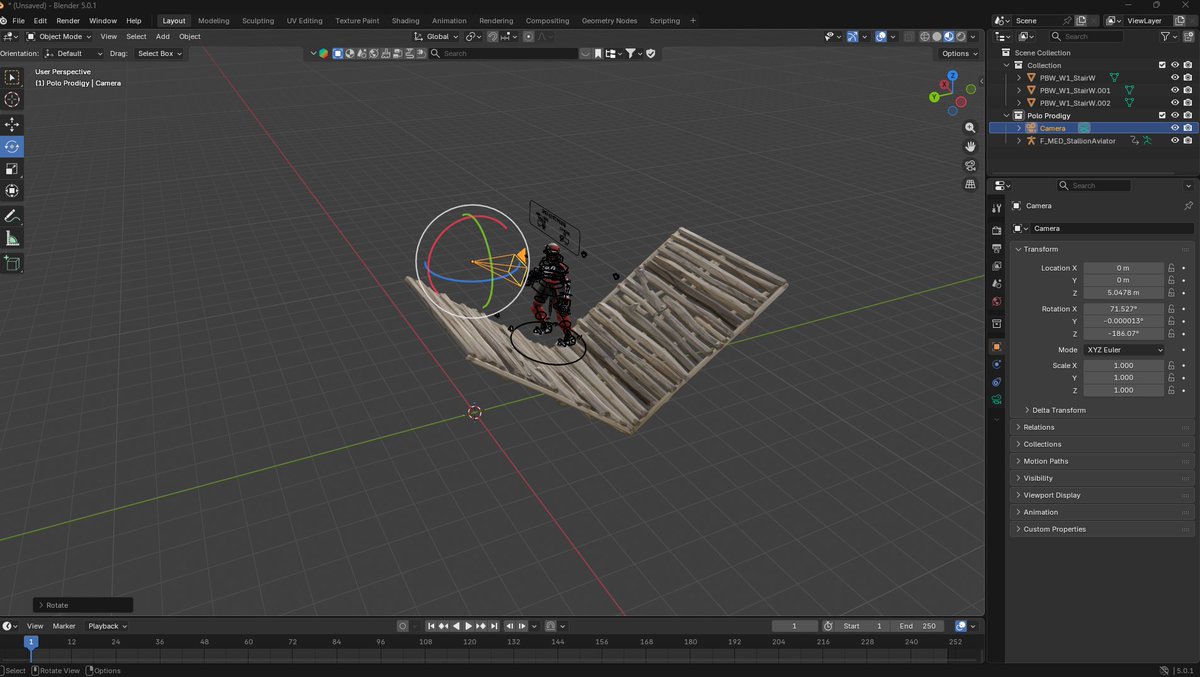Collapse the Transform panel
Image resolution: width=1200 pixels, height=677 pixels.
click(1041, 249)
